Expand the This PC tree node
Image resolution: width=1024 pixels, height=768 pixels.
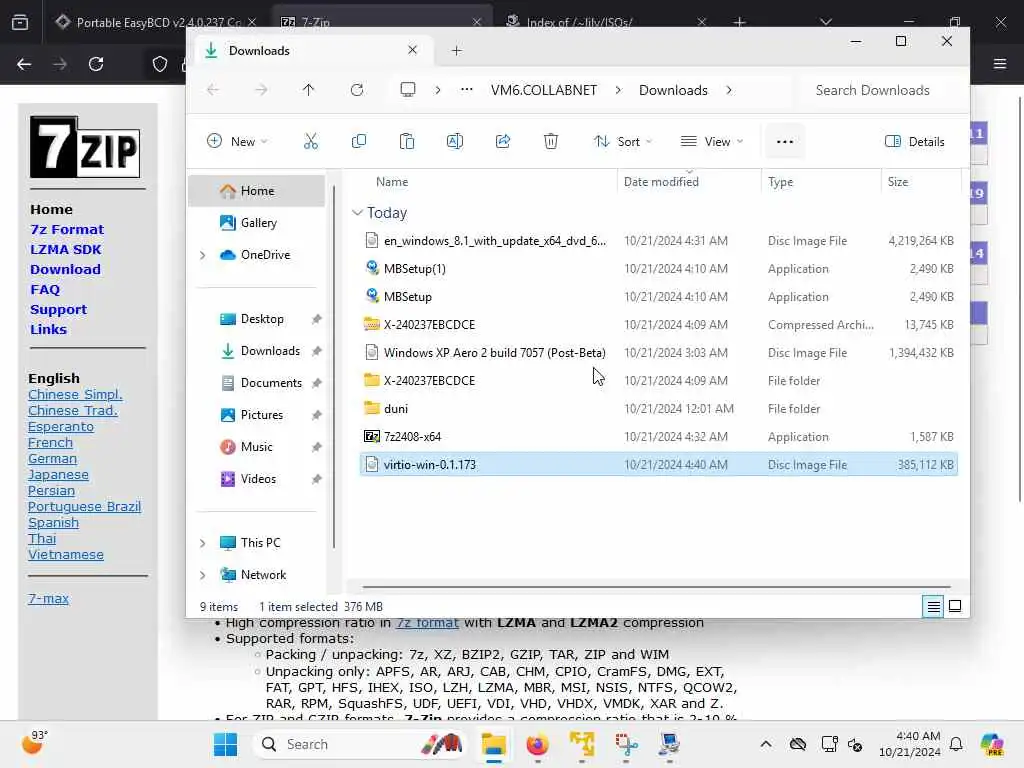(202, 543)
